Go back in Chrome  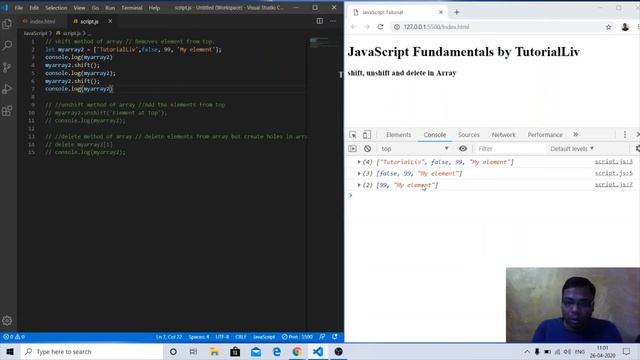tap(353, 27)
